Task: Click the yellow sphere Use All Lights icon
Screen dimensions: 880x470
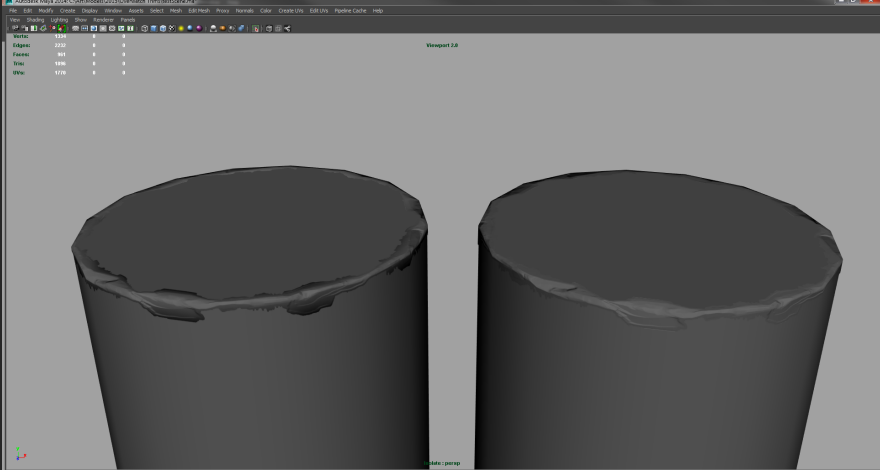Action: pyautogui.click(x=181, y=28)
